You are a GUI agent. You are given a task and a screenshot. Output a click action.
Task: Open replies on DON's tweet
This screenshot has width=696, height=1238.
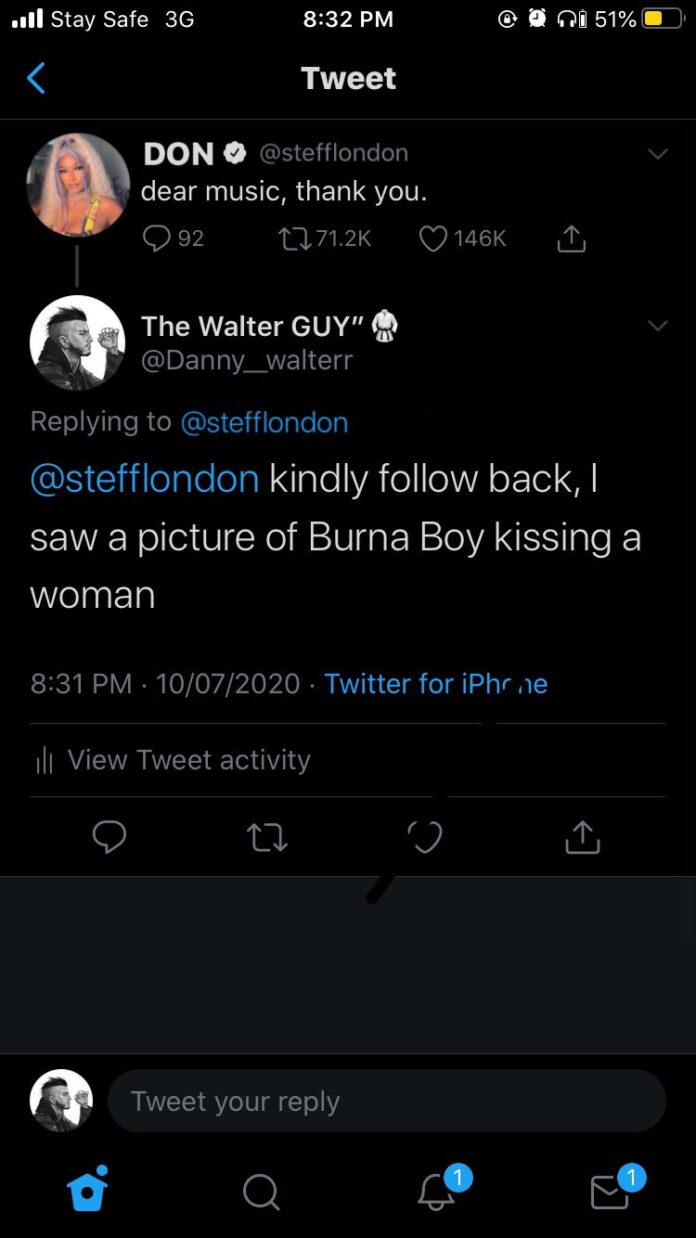tap(158, 238)
